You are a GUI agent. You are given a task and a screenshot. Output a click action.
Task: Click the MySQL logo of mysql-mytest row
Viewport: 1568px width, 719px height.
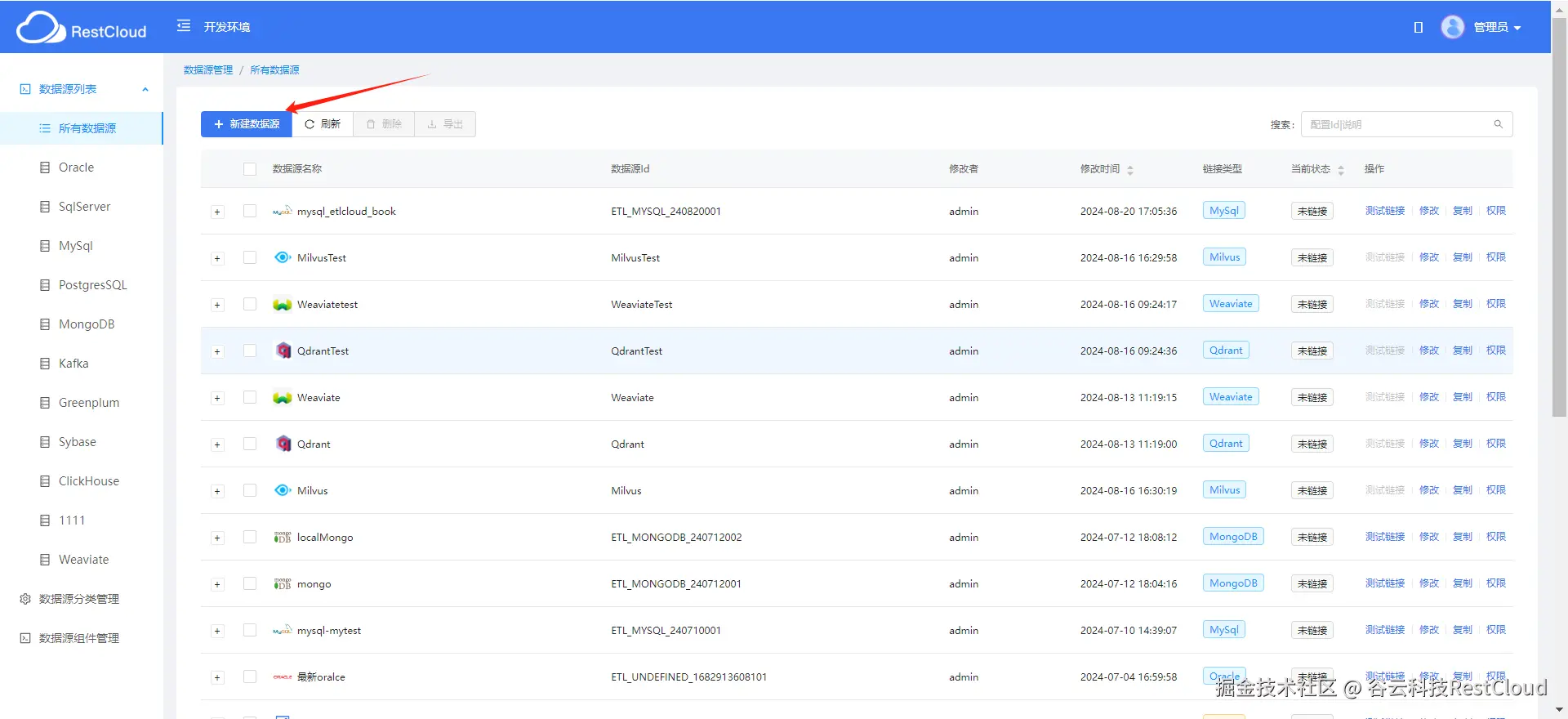pyautogui.click(x=283, y=630)
